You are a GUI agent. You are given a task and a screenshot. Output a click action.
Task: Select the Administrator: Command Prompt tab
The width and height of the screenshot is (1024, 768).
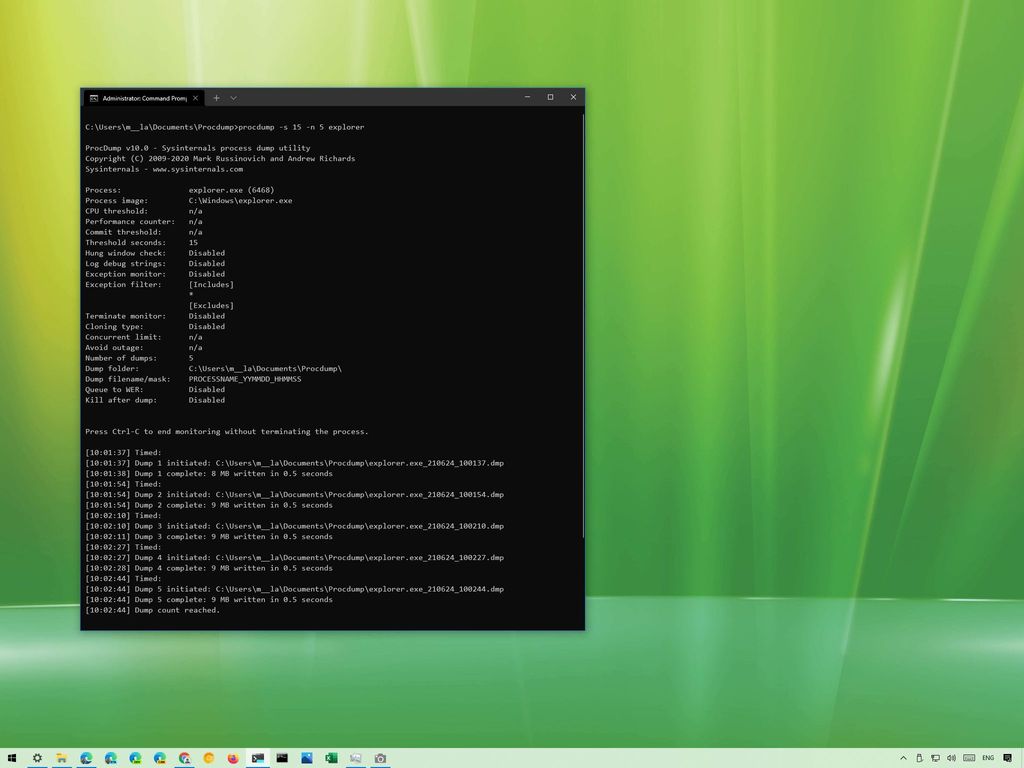[x=140, y=98]
